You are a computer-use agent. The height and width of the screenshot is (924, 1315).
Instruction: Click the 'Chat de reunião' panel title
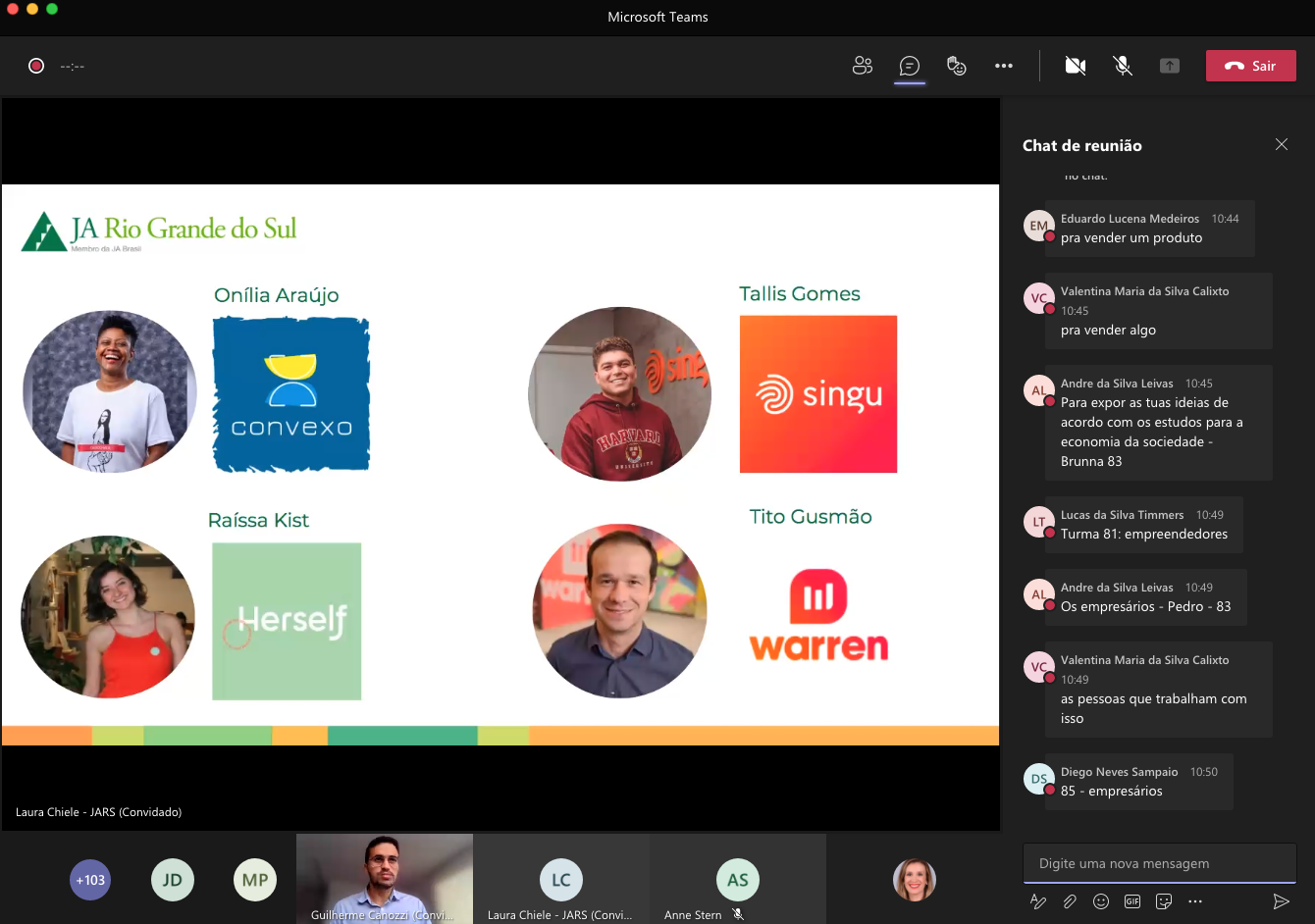point(1082,145)
